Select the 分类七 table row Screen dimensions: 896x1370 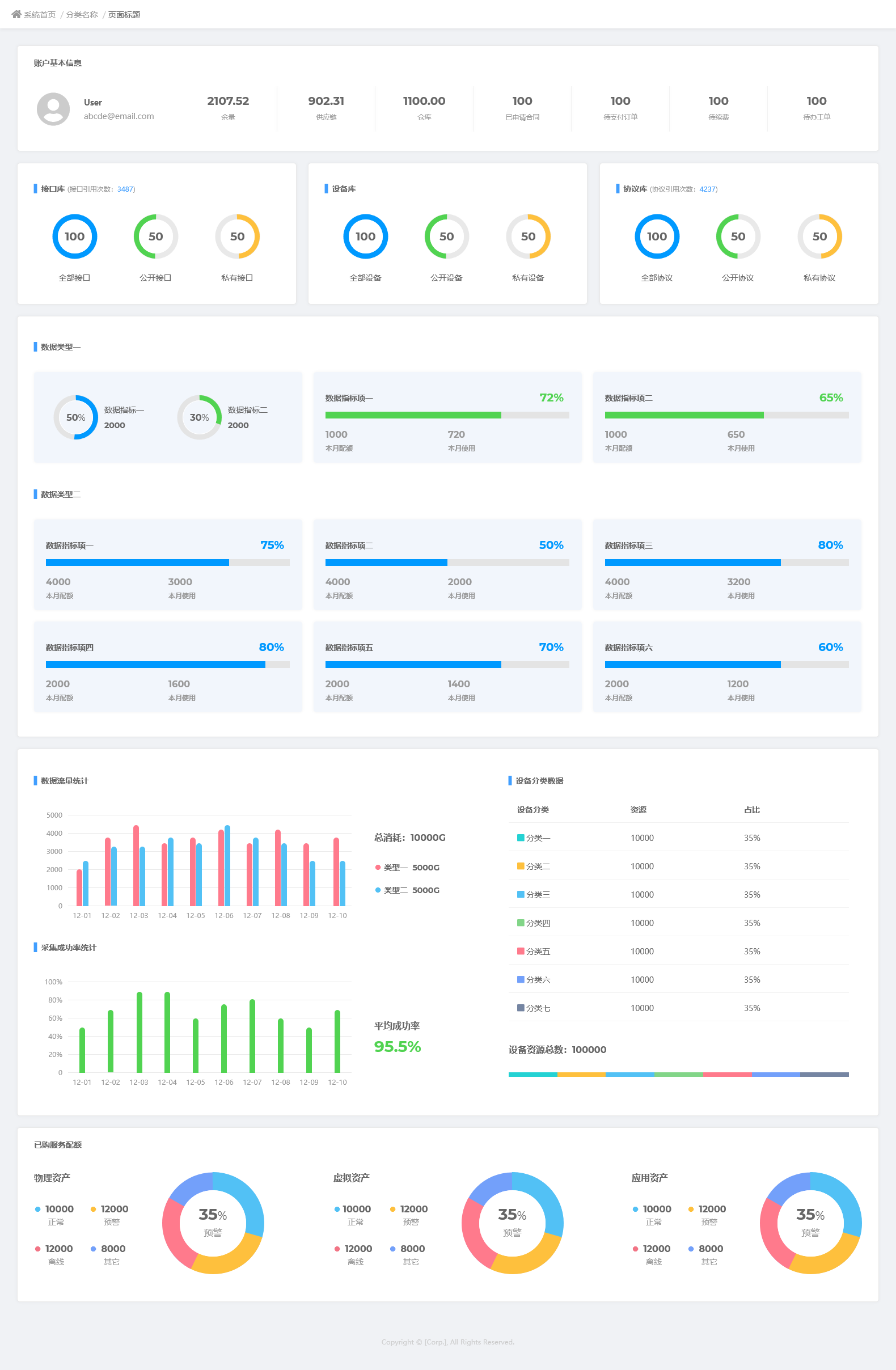[678, 1008]
